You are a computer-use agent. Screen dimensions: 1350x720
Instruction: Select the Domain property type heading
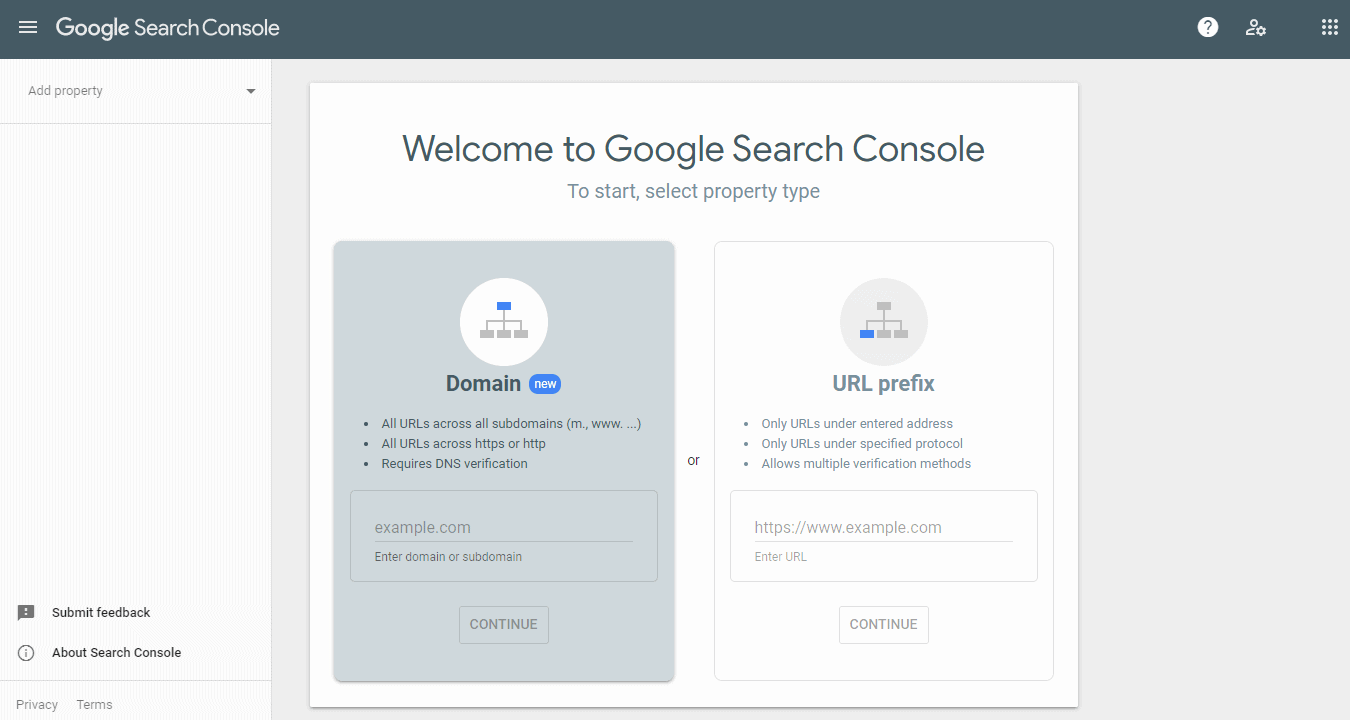483,384
